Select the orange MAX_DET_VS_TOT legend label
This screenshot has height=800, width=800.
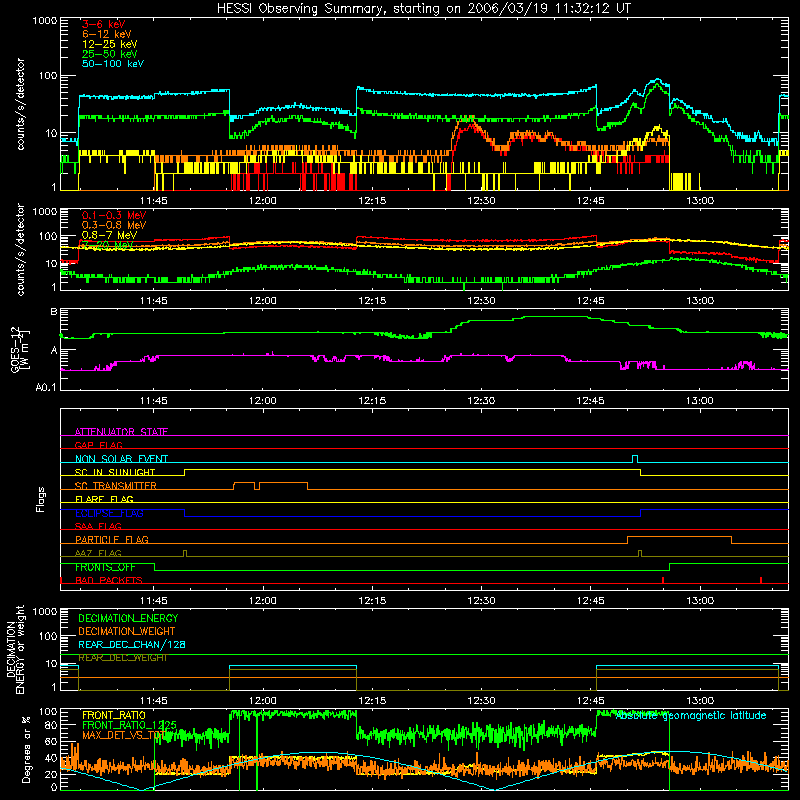(x=123, y=735)
